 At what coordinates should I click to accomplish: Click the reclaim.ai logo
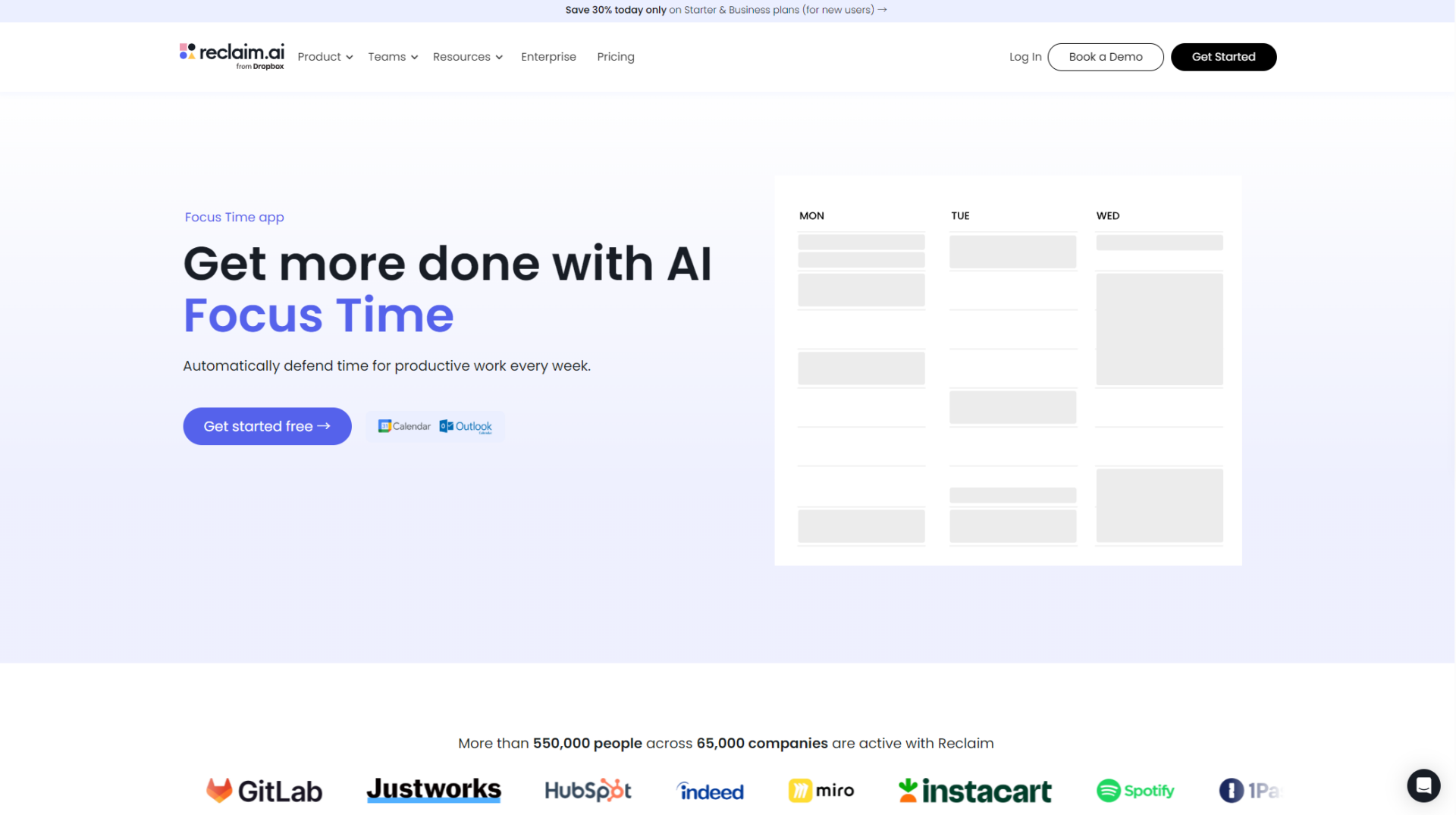coord(231,56)
